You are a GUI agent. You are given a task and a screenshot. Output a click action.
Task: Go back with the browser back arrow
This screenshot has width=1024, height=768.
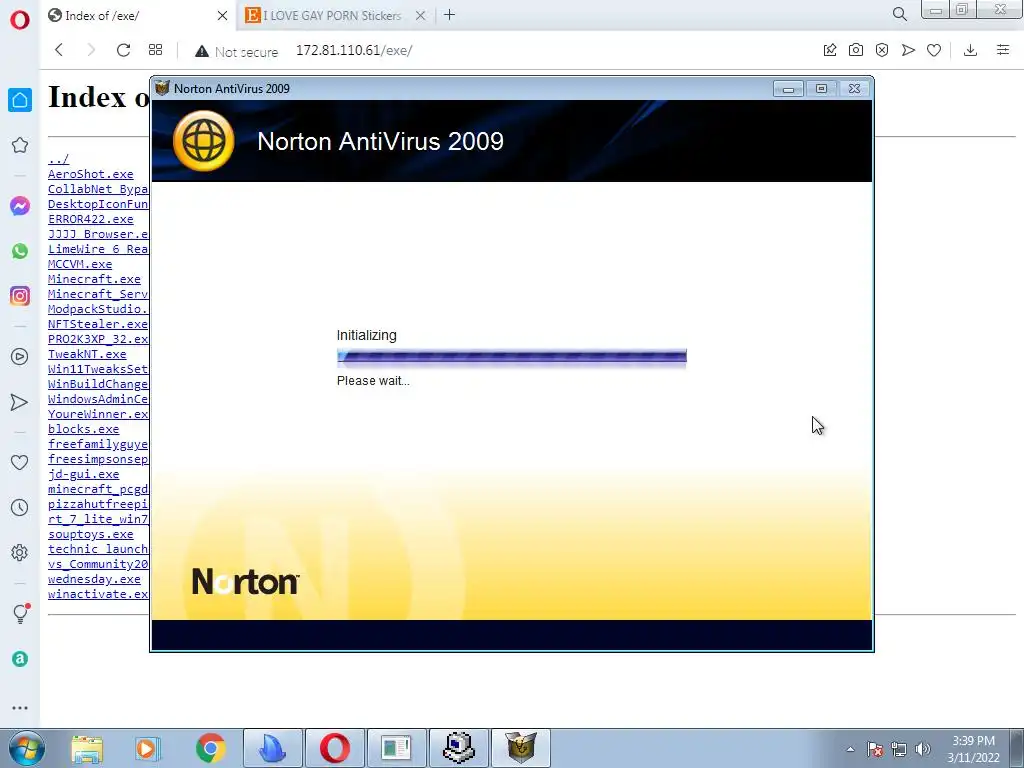pyautogui.click(x=59, y=50)
